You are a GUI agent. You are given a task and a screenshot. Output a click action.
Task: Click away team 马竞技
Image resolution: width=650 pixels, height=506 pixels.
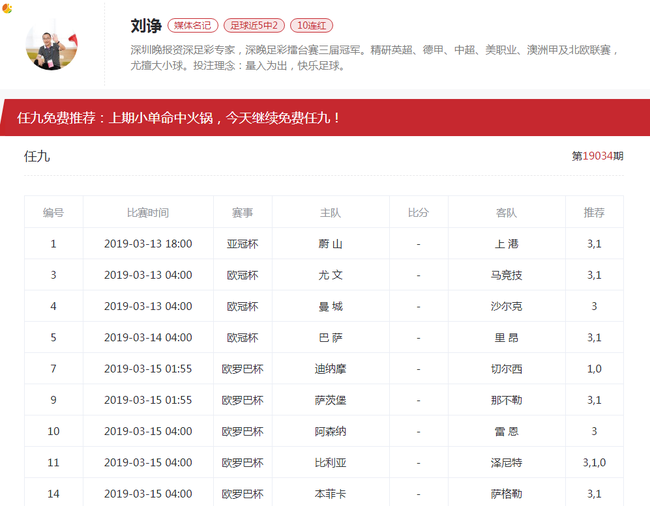(x=506, y=275)
